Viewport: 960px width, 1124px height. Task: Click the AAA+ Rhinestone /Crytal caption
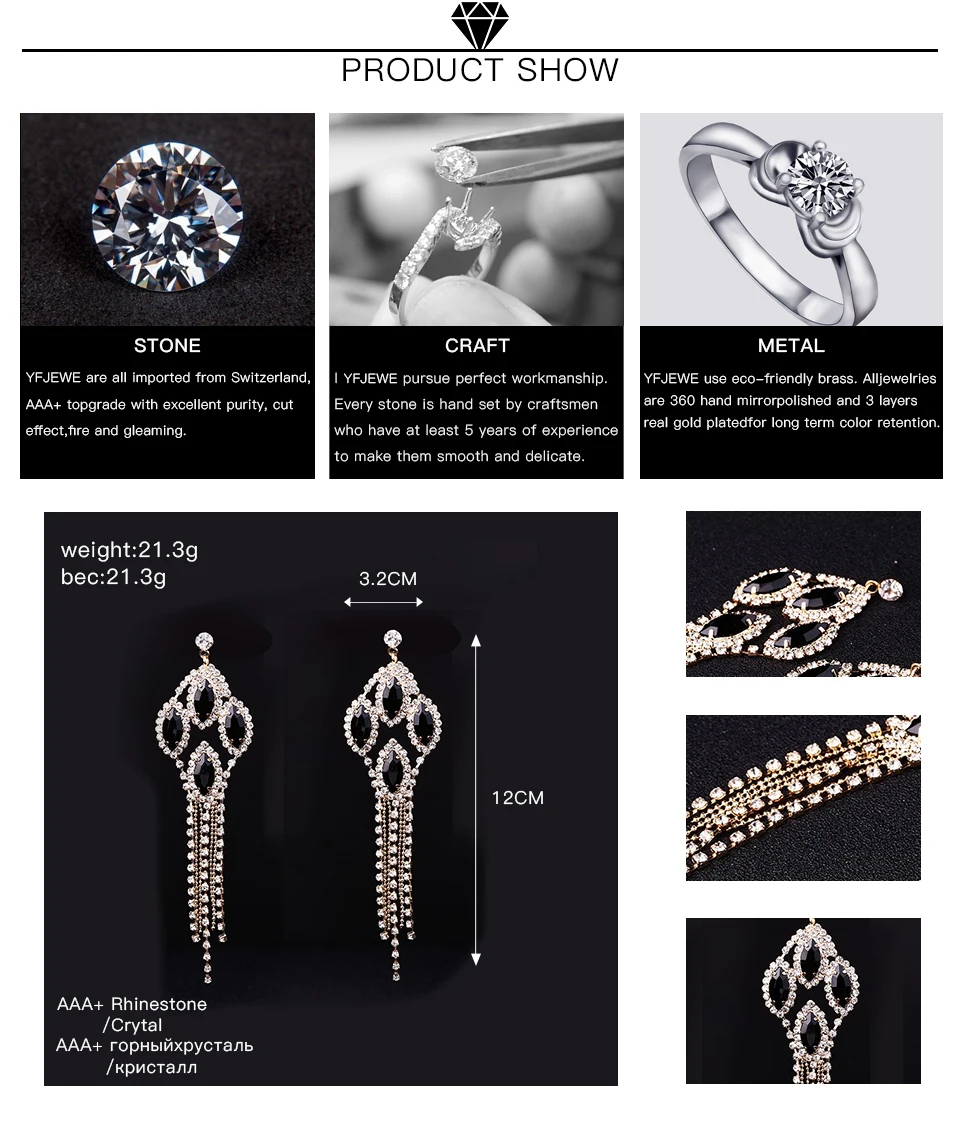coord(132,1014)
